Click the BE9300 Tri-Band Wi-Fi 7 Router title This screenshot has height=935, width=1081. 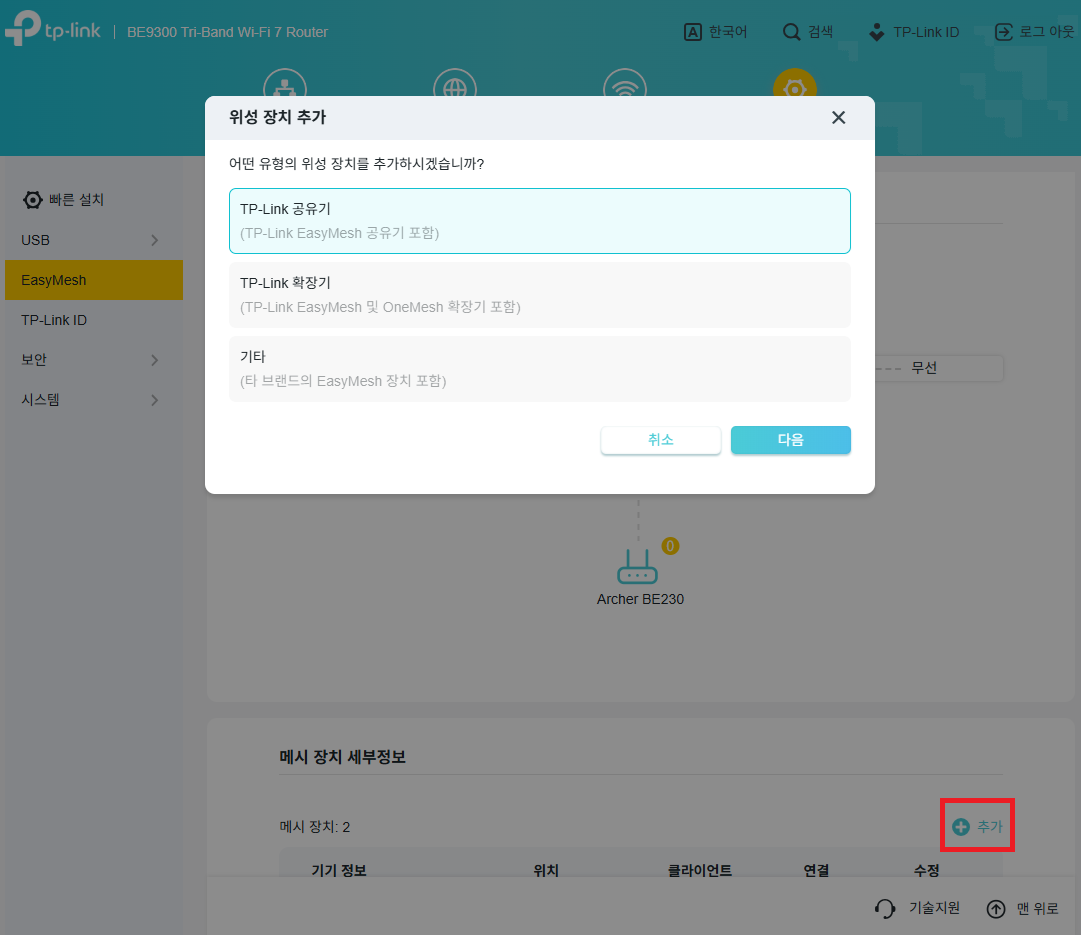[x=228, y=32]
